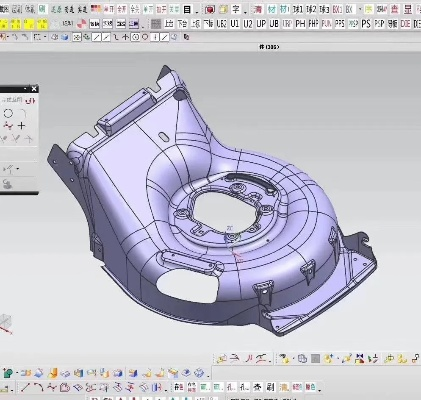The height and width of the screenshot is (400, 421).
Task: Click the 上台 toolbar button
Action: coord(169,24)
